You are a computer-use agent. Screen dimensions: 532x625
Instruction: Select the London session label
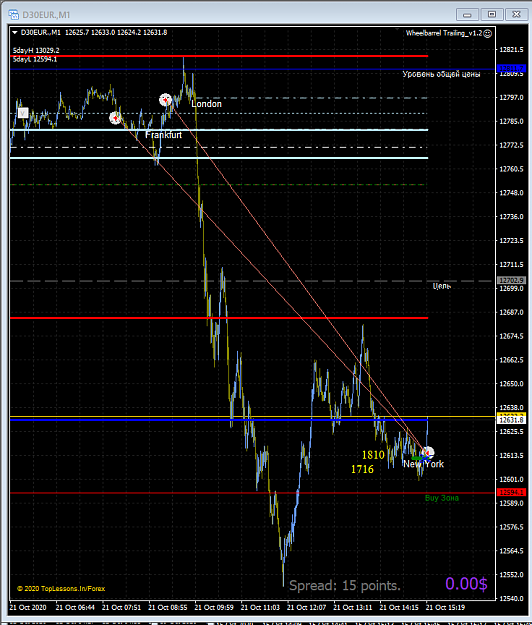point(206,104)
